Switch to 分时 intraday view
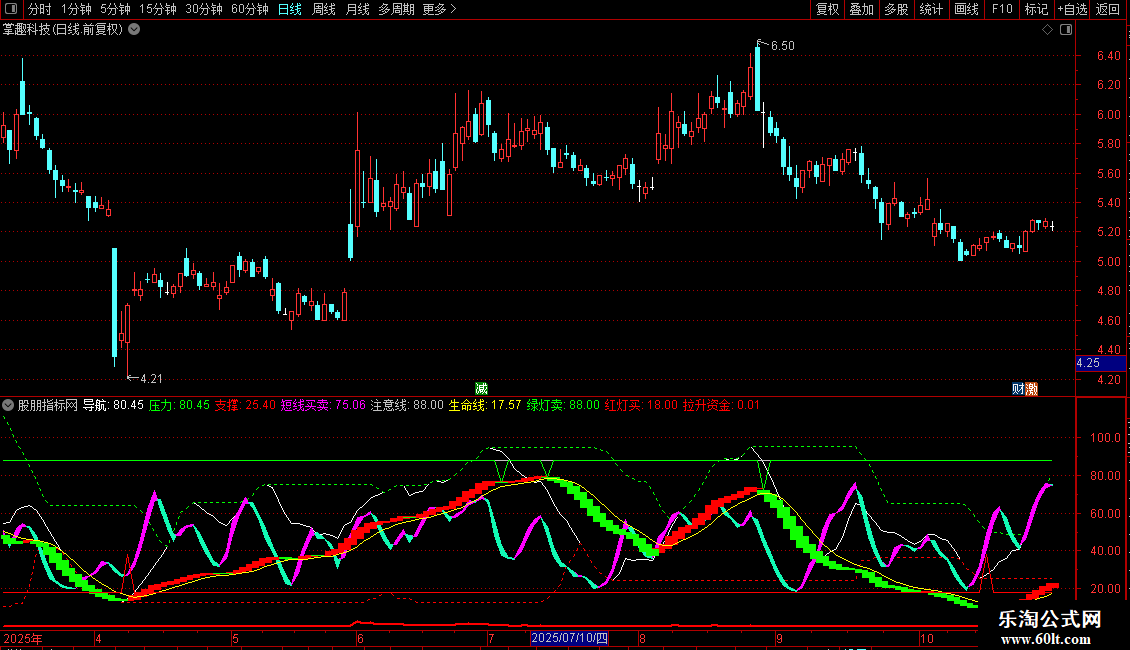 point(40,9)
